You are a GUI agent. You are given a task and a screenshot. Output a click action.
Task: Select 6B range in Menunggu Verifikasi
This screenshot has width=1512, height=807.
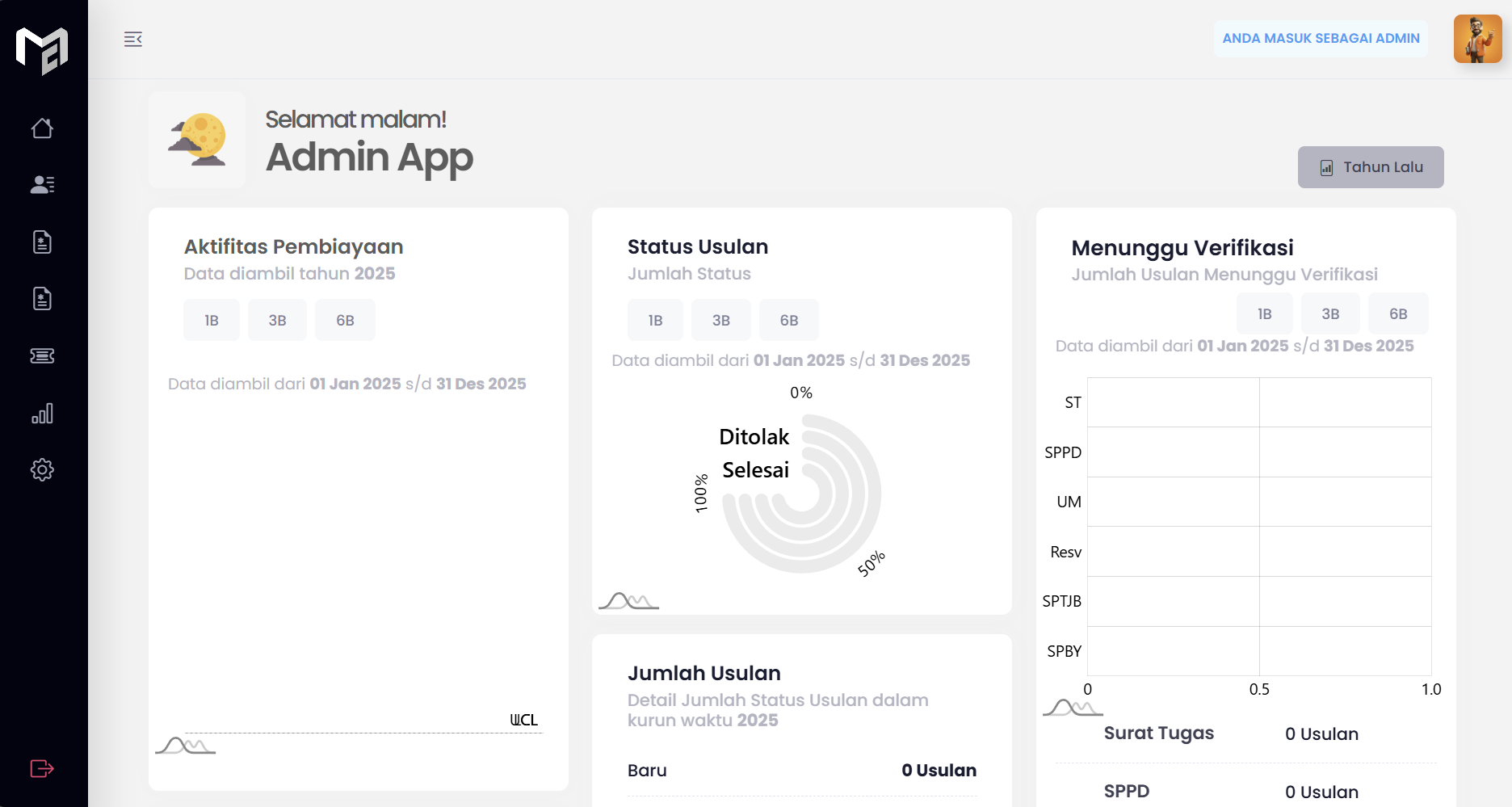[x=1398, y=313]
